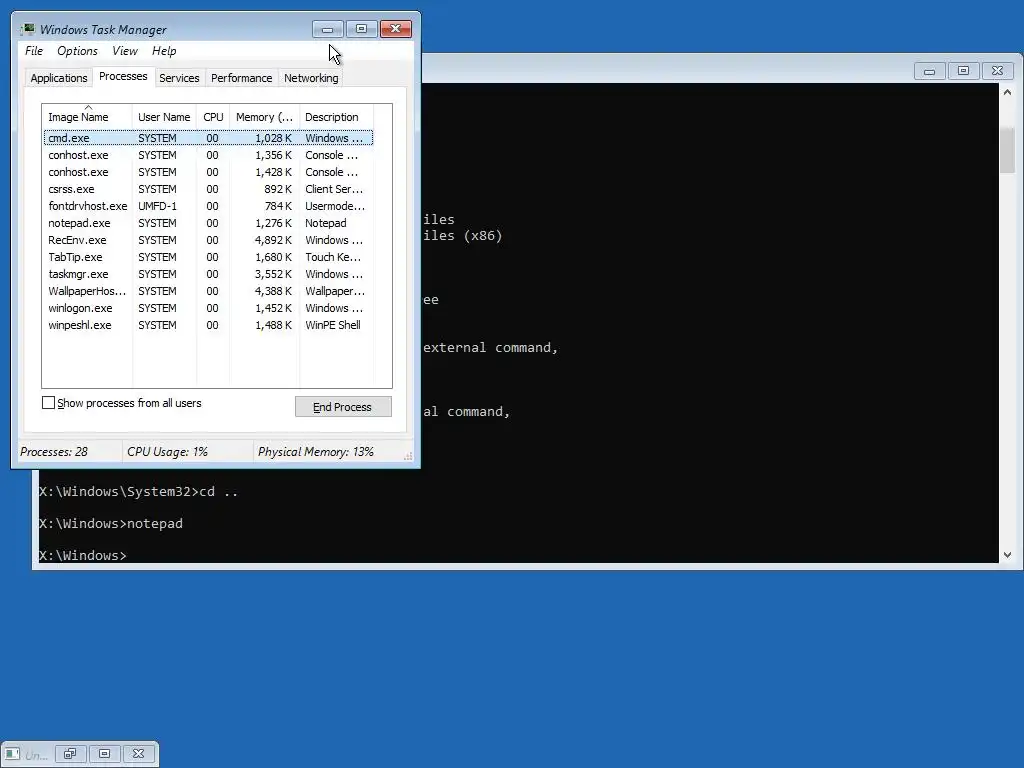1024x768 pixels.
Task: Switch to the Applications tab
Action: [59, 78]
